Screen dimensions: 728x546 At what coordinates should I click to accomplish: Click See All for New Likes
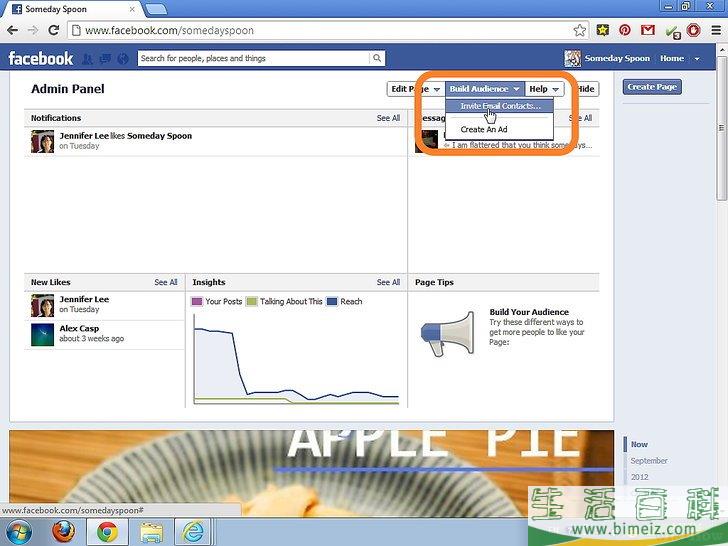tap(166, 282)
